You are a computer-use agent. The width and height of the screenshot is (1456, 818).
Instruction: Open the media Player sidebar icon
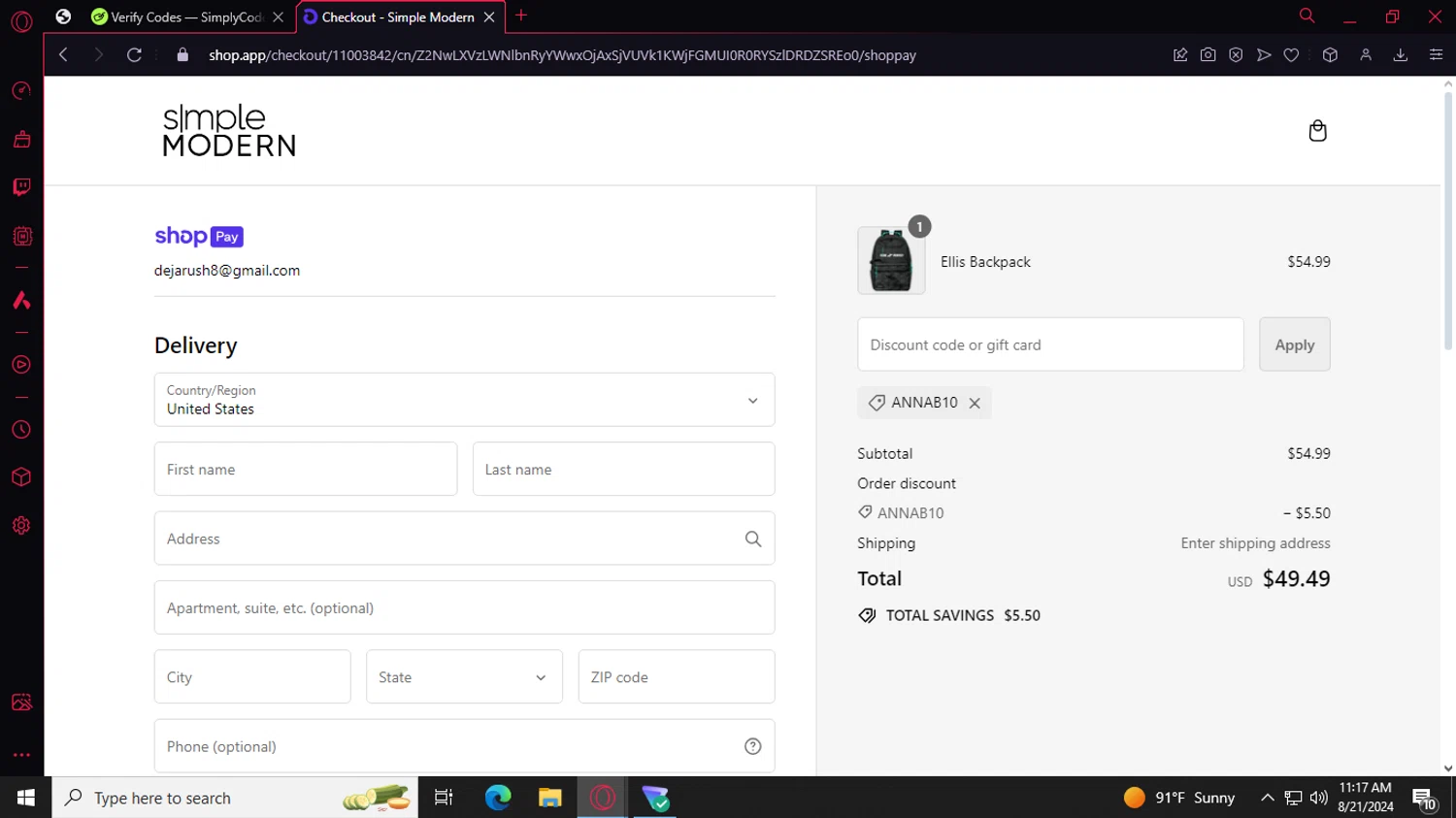click(x=21, y=365)
